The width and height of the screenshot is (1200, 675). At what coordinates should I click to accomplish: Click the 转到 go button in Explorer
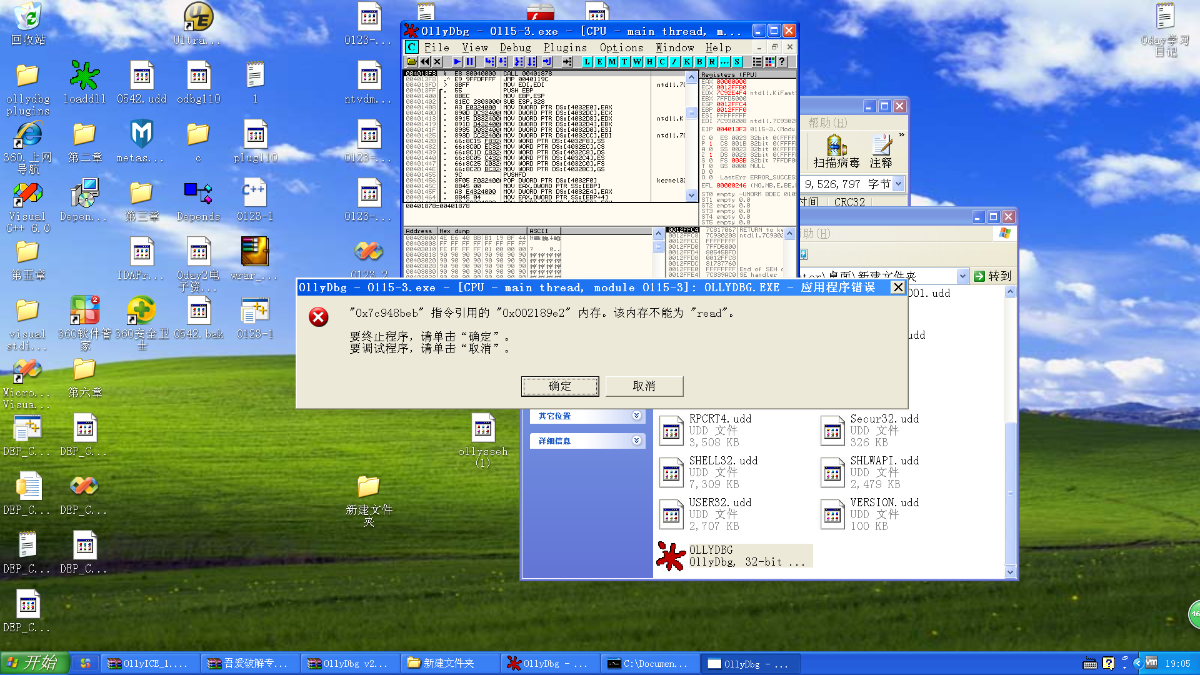click(993, 276)
